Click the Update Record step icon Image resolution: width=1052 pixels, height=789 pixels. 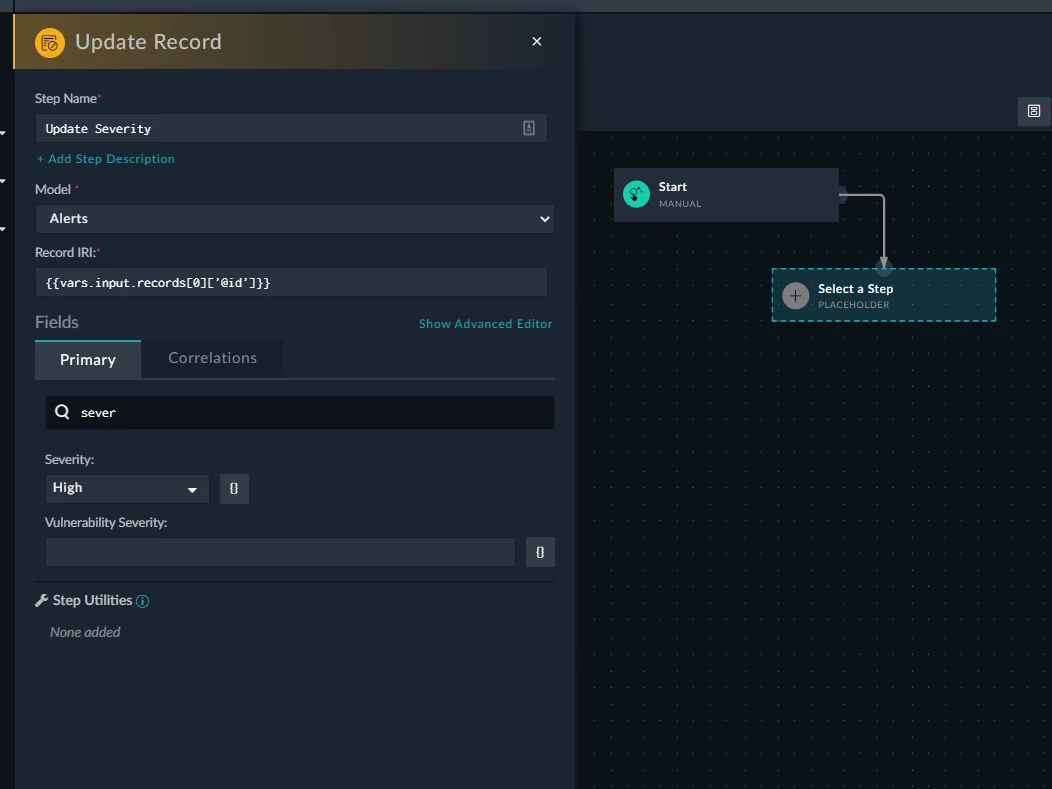[x=50, y=43]
